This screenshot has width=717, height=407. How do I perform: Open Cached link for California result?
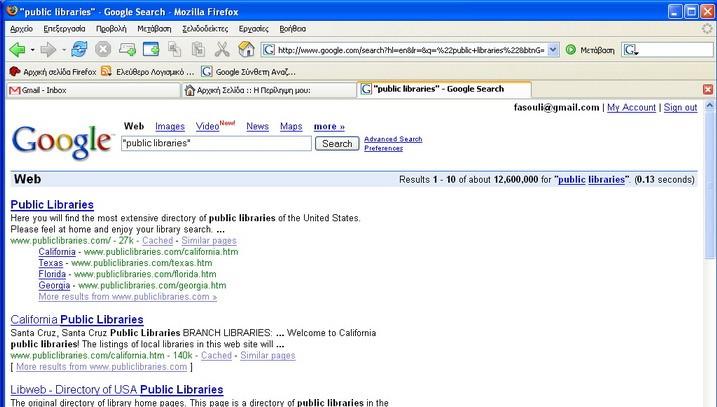[217, 355]
